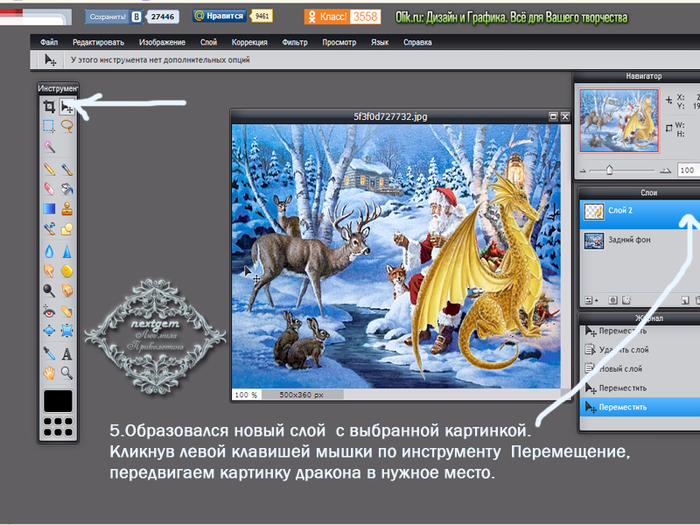Click the Задний фон layer thumbnail
Image resolution: width=700 pixels, height=525 pixels.
(x=594, y=241)
